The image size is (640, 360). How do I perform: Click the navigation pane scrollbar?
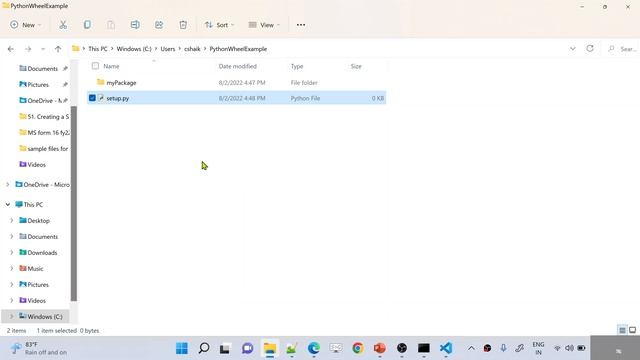point(74,203)
